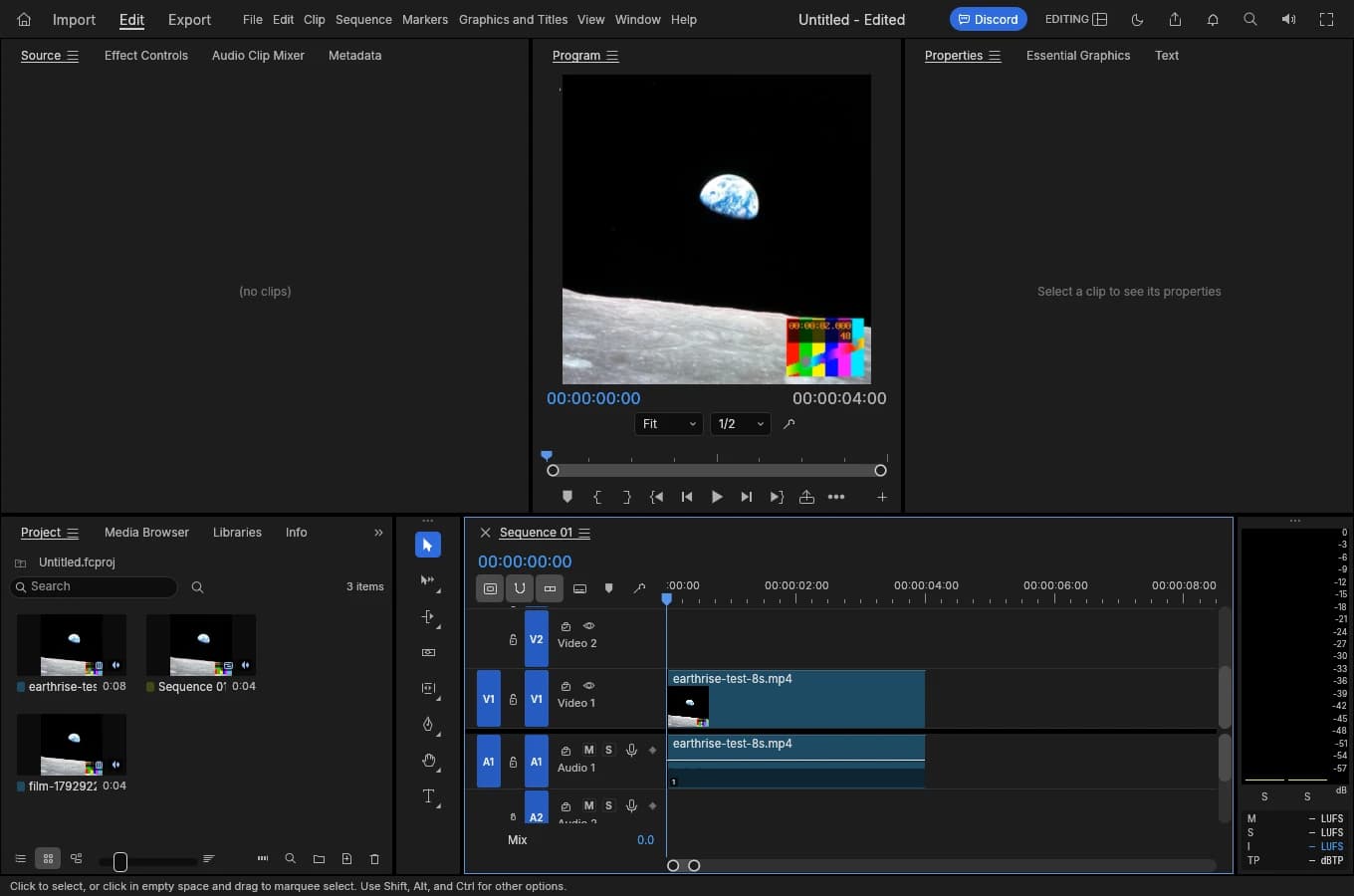This screenshot has width=1354, height=896.
Task: Click the Discord button
Action: [x=988, y=19]
